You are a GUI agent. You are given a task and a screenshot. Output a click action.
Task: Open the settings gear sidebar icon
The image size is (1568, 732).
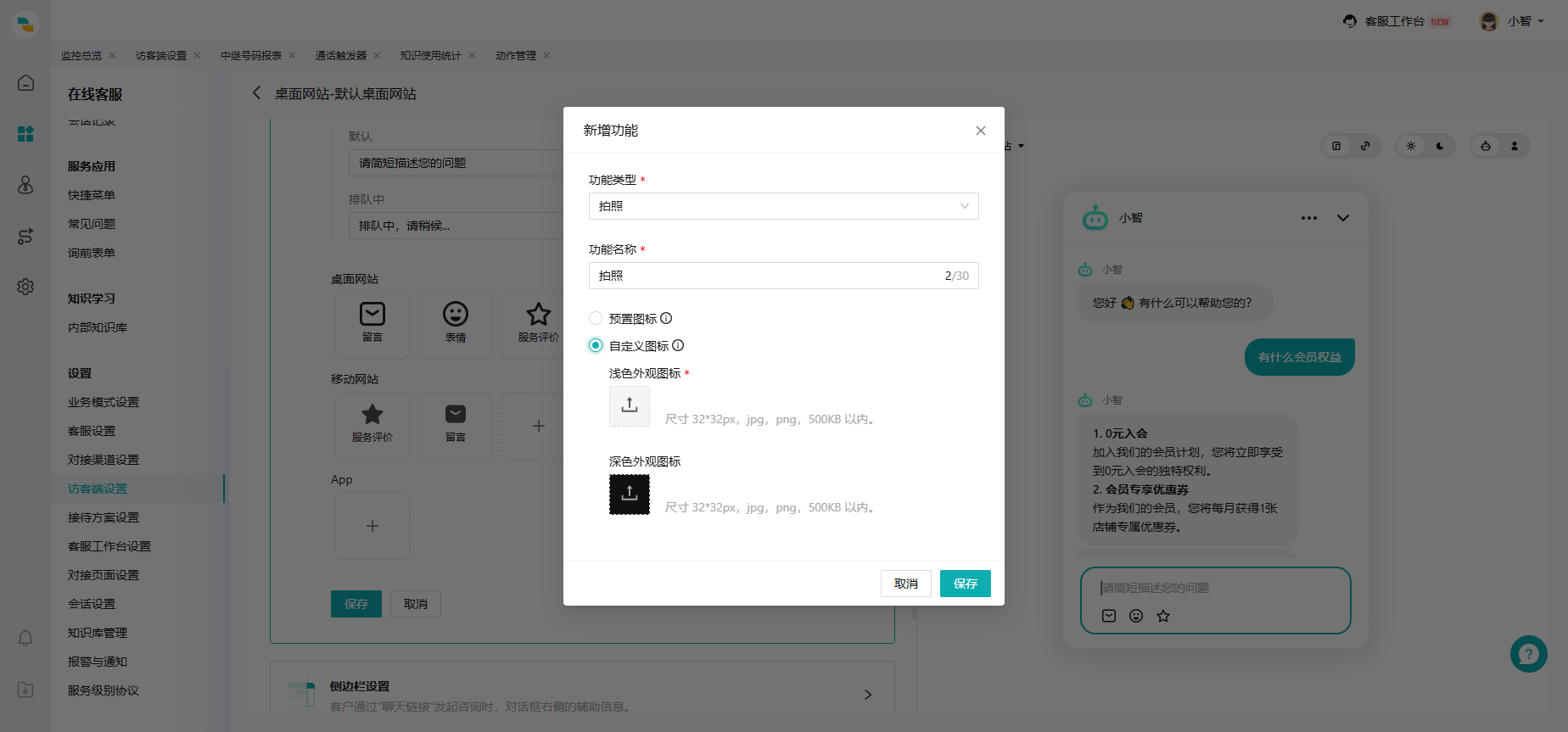25,287
